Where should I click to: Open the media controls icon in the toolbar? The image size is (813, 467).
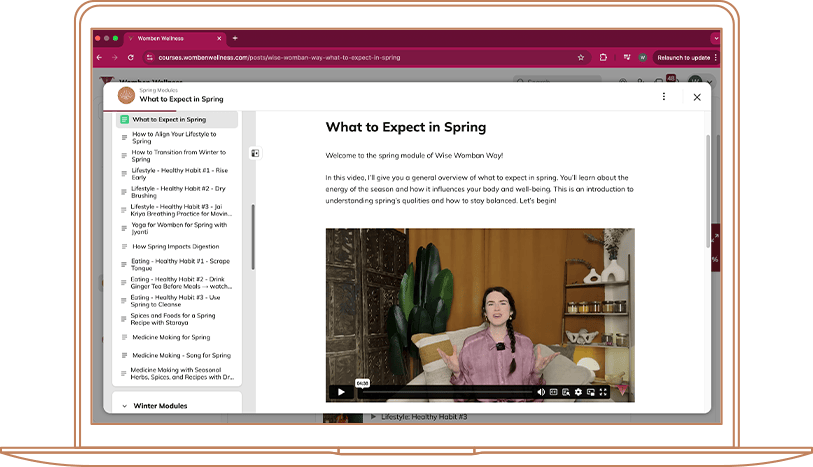point(627,58)
